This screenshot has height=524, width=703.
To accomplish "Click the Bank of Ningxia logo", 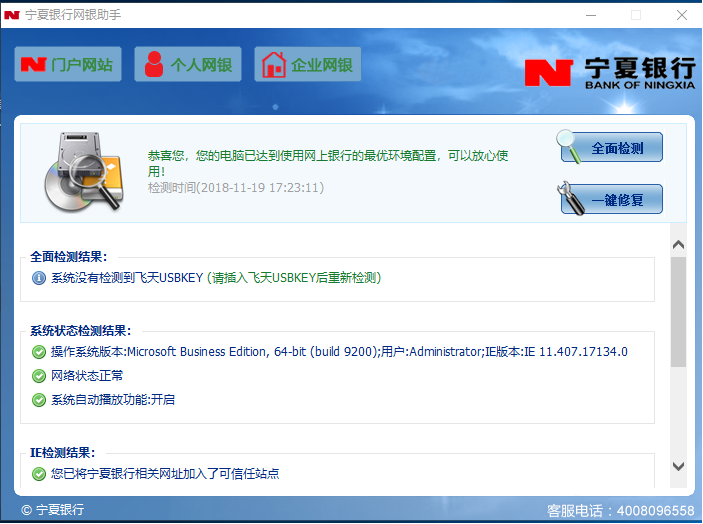I will click(x=610, y=73).
